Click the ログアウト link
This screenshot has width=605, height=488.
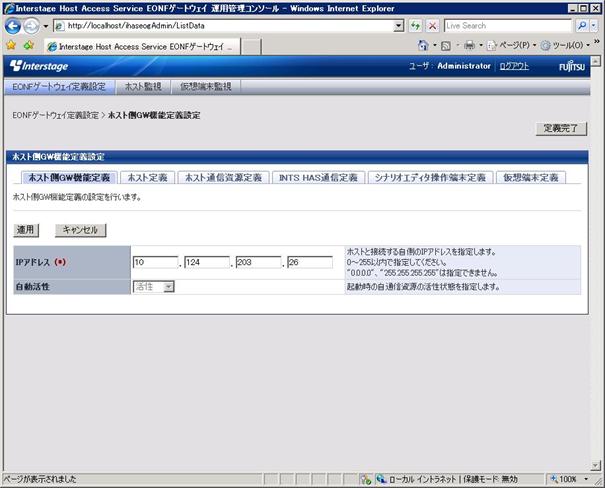click(514, 66)
